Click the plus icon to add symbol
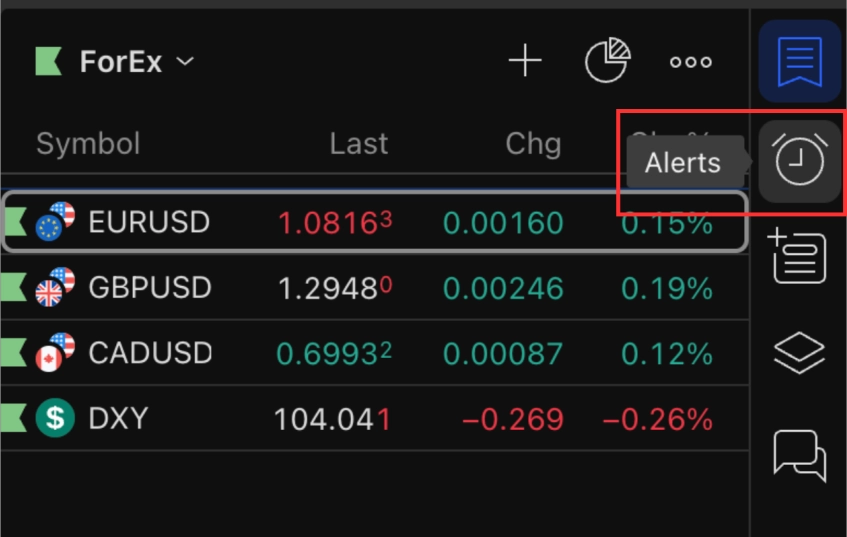Viewport: 847px width, 537px height. (524, 62)
